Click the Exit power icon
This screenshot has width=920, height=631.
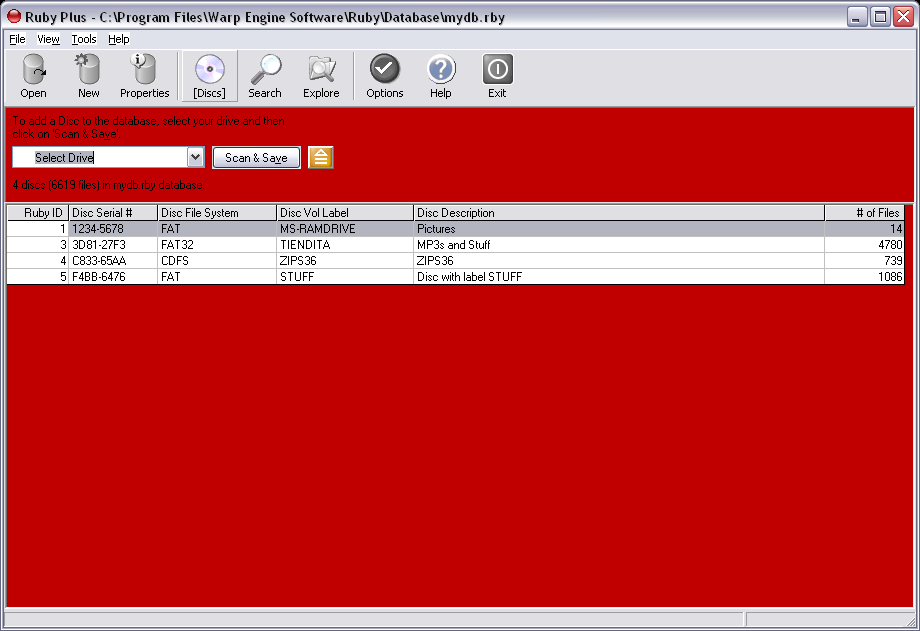click(x=497, y=76)
